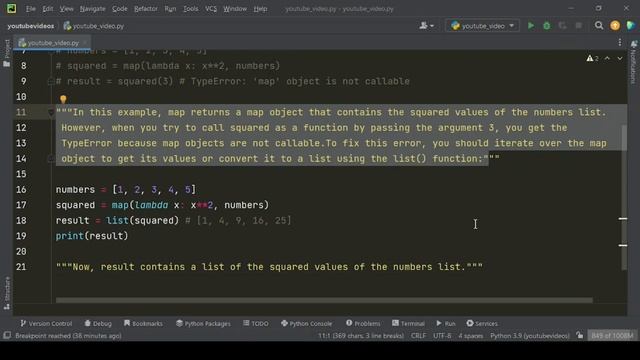Click the youtube_video.py breadcrumb in navigation bar
This screenshot has height=360, width=640.
pos(94,26)
